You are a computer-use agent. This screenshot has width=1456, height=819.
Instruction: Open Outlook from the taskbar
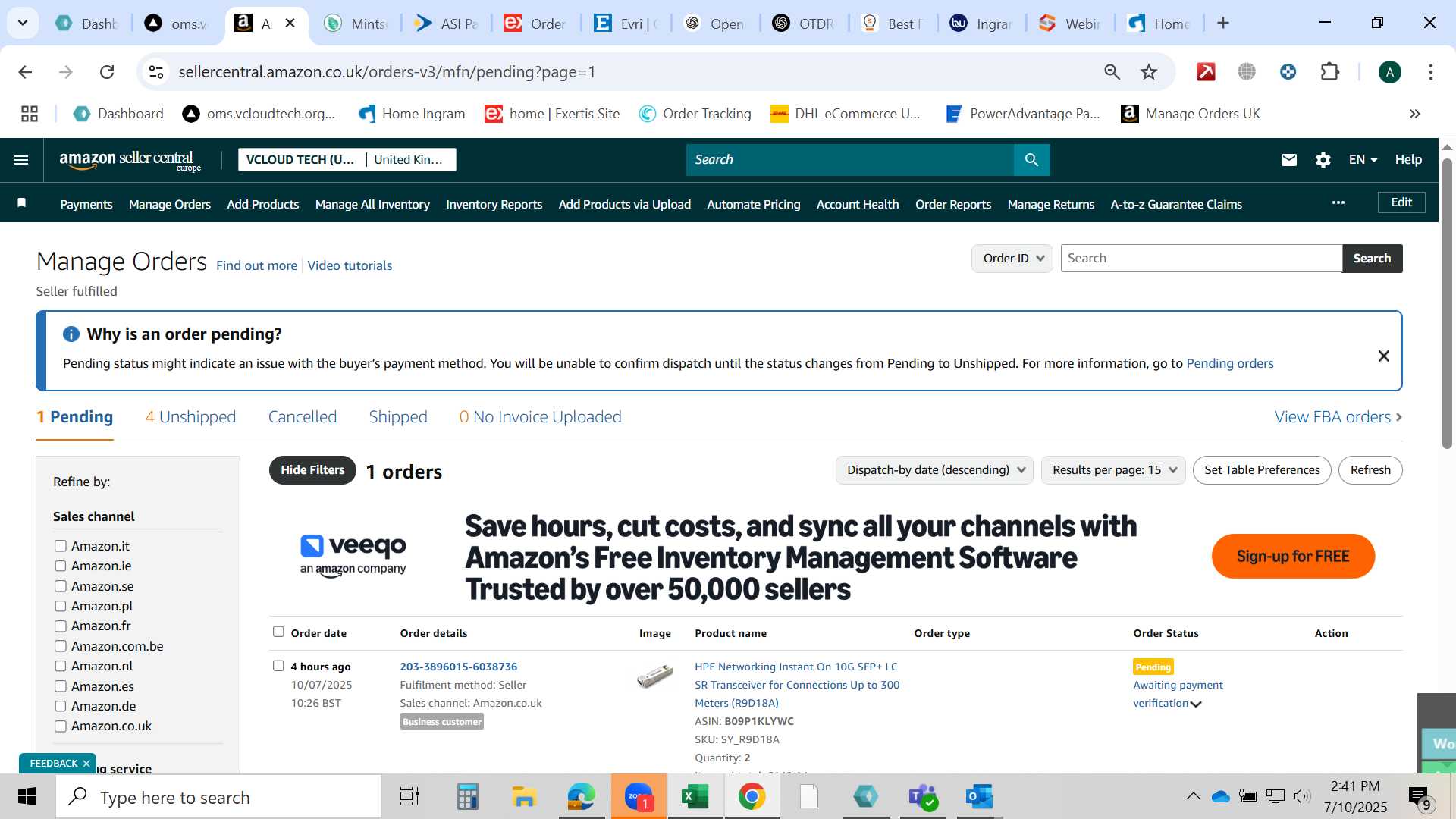pos(979,796)
